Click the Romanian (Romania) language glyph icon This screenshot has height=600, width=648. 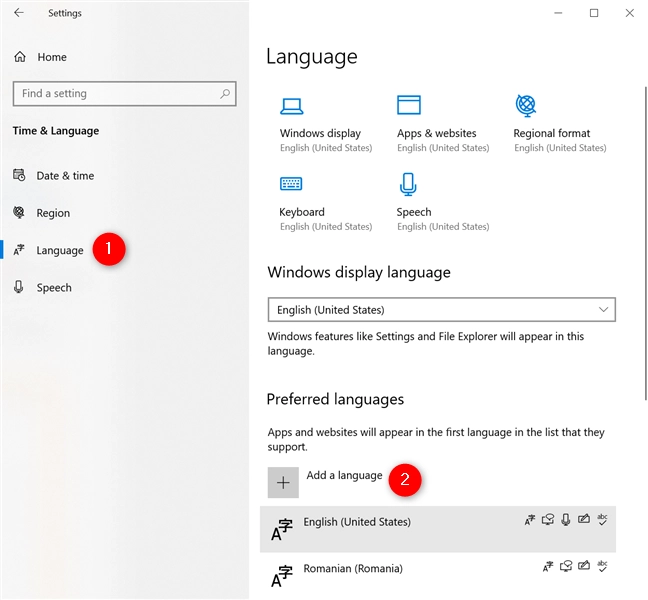pyautogui.click(x=281, y=576)
